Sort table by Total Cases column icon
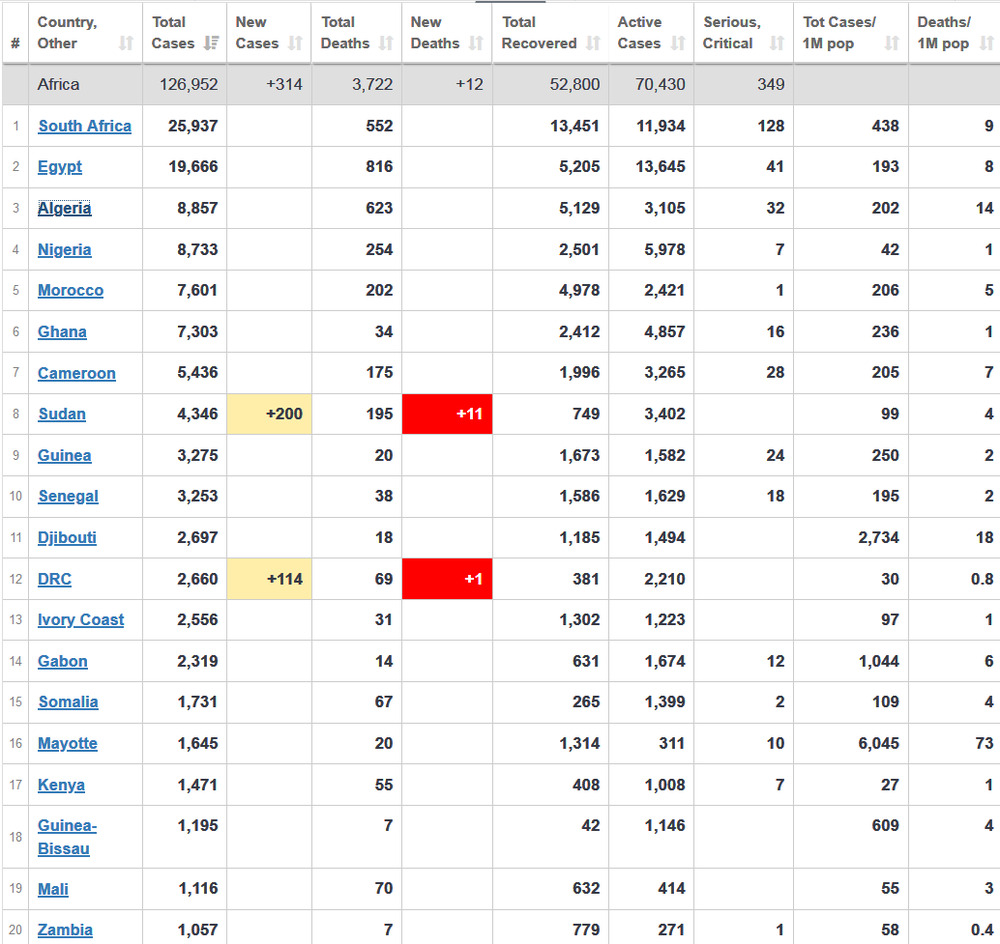The height and width of the screenshot is (944, 1000). pos(212,43)
